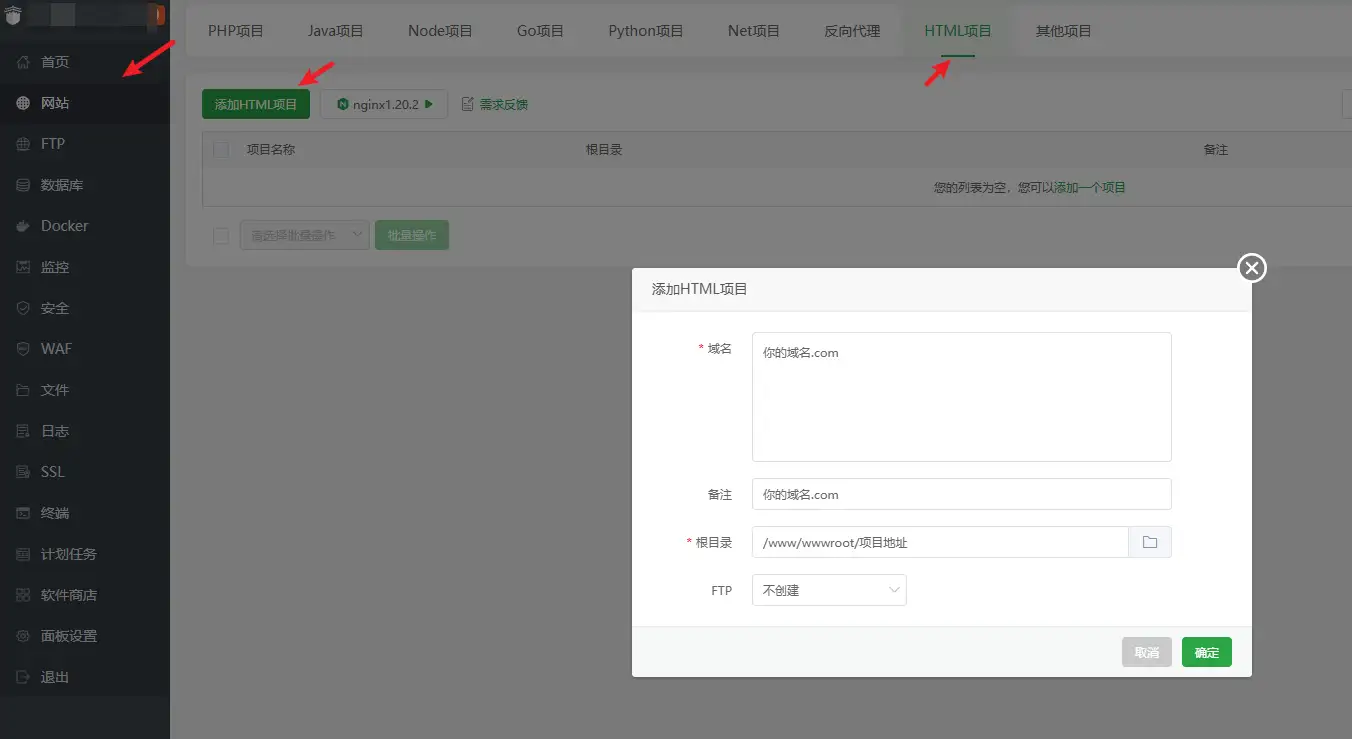Click into the 域名 text area
This screenshot has height=739, width=1352.
pyautogui.click(x=962, y=397)
